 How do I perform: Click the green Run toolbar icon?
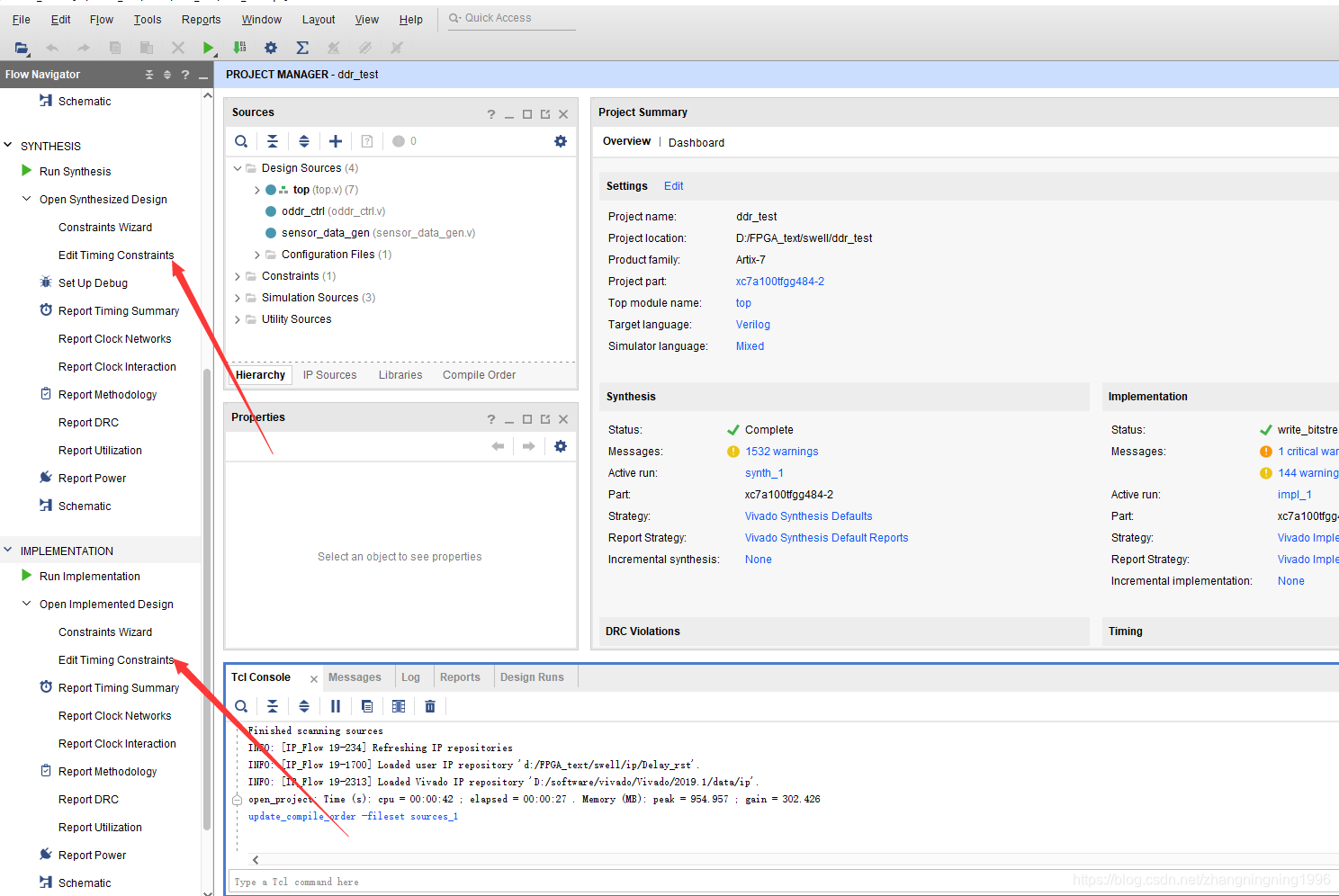209,48
